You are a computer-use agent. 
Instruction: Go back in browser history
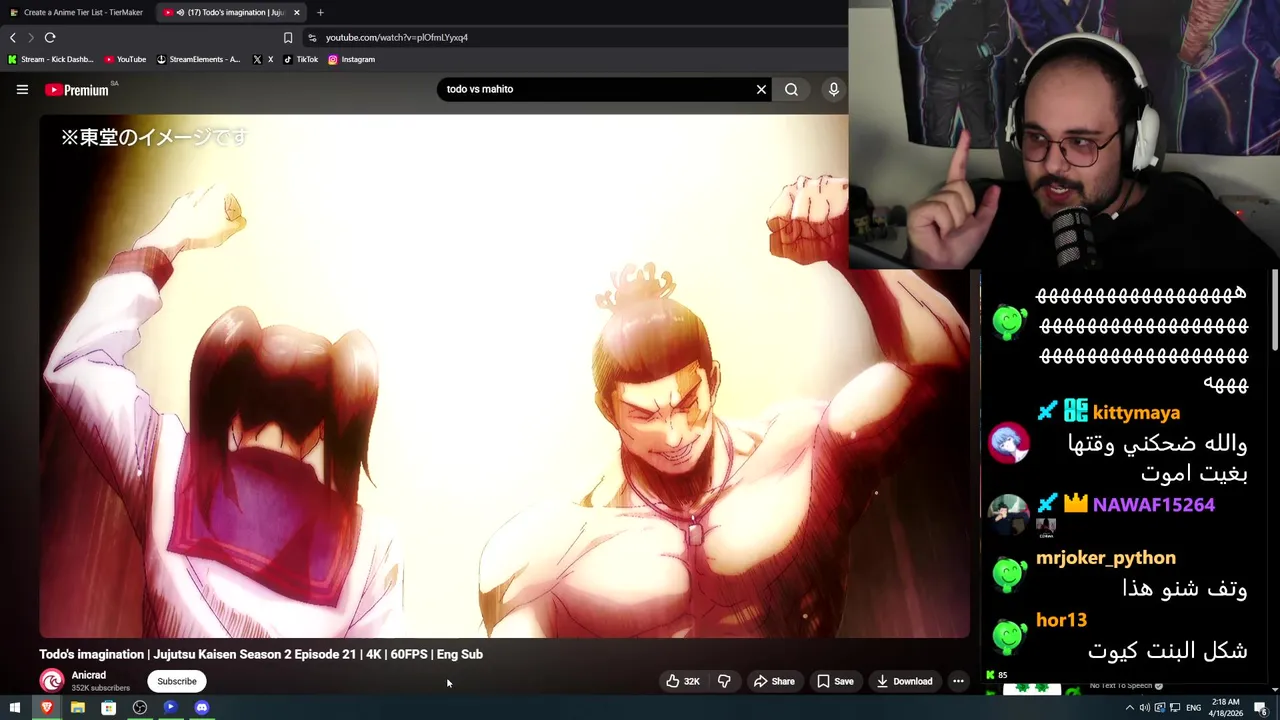click(12, 37)
